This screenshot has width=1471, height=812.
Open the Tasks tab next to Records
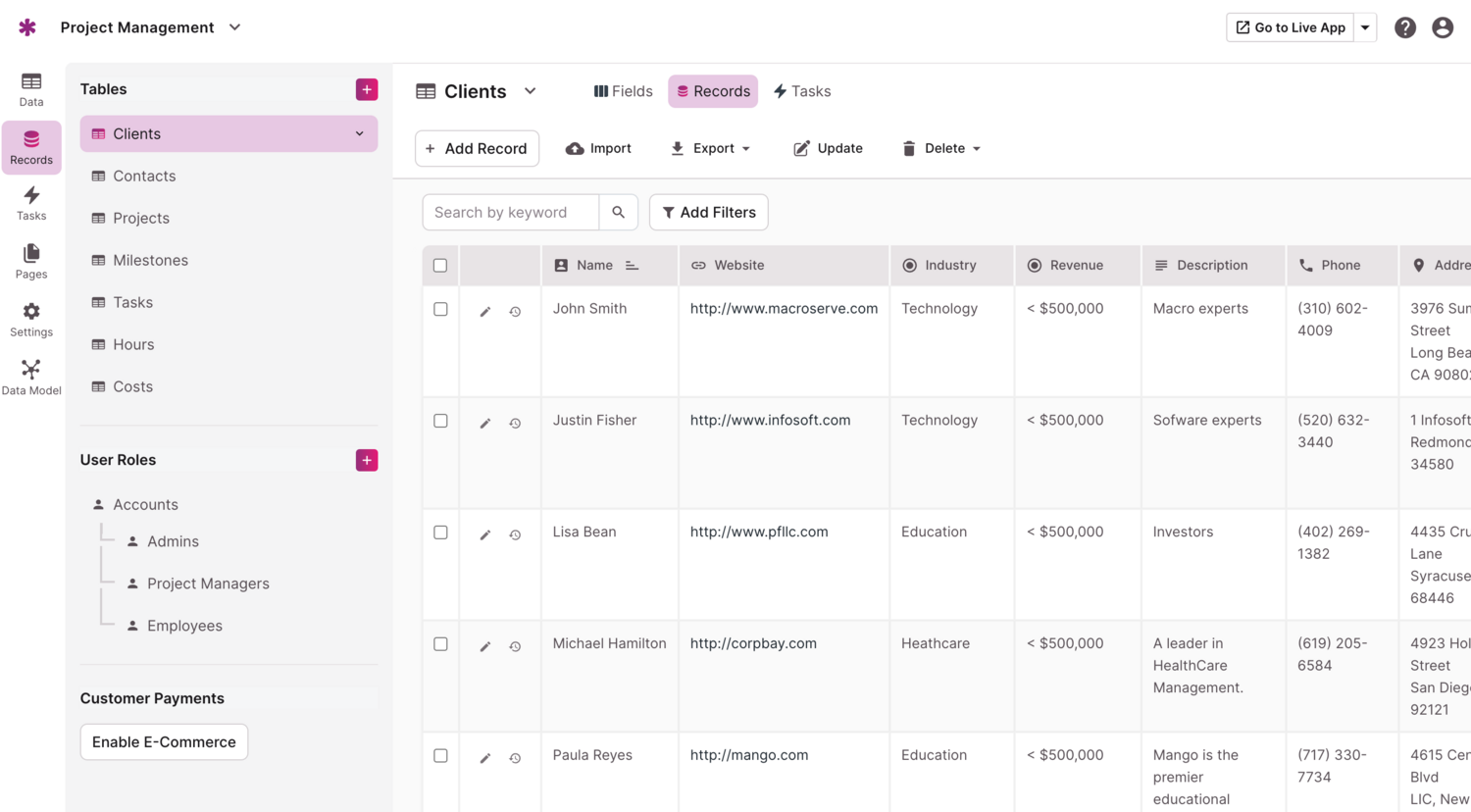(x=802, y=90)
